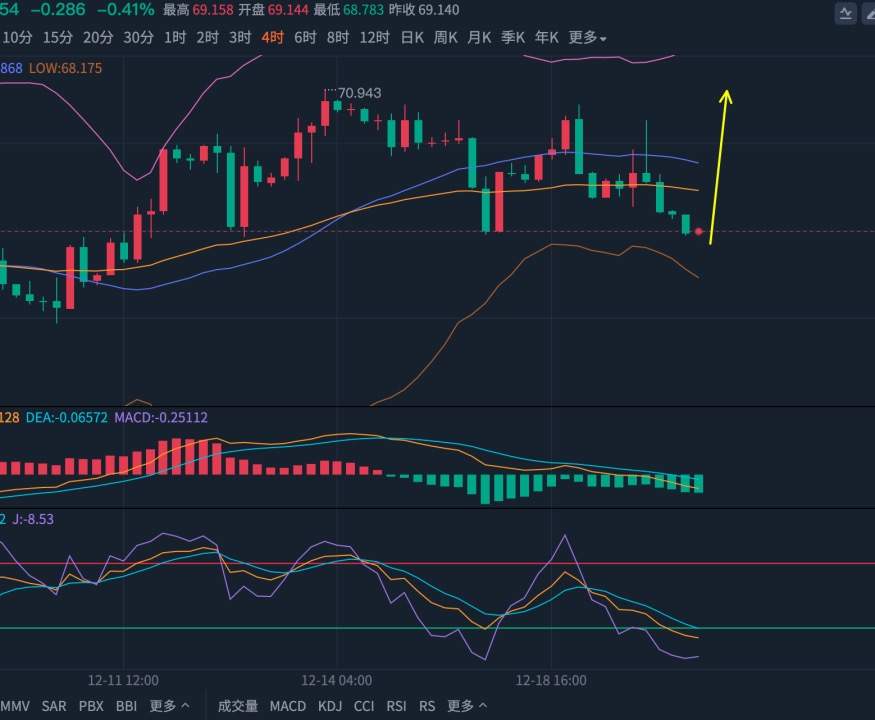The image size is (875, 720).
Task: Open the 周K weekly chart
Action: (x=446, y=38)
